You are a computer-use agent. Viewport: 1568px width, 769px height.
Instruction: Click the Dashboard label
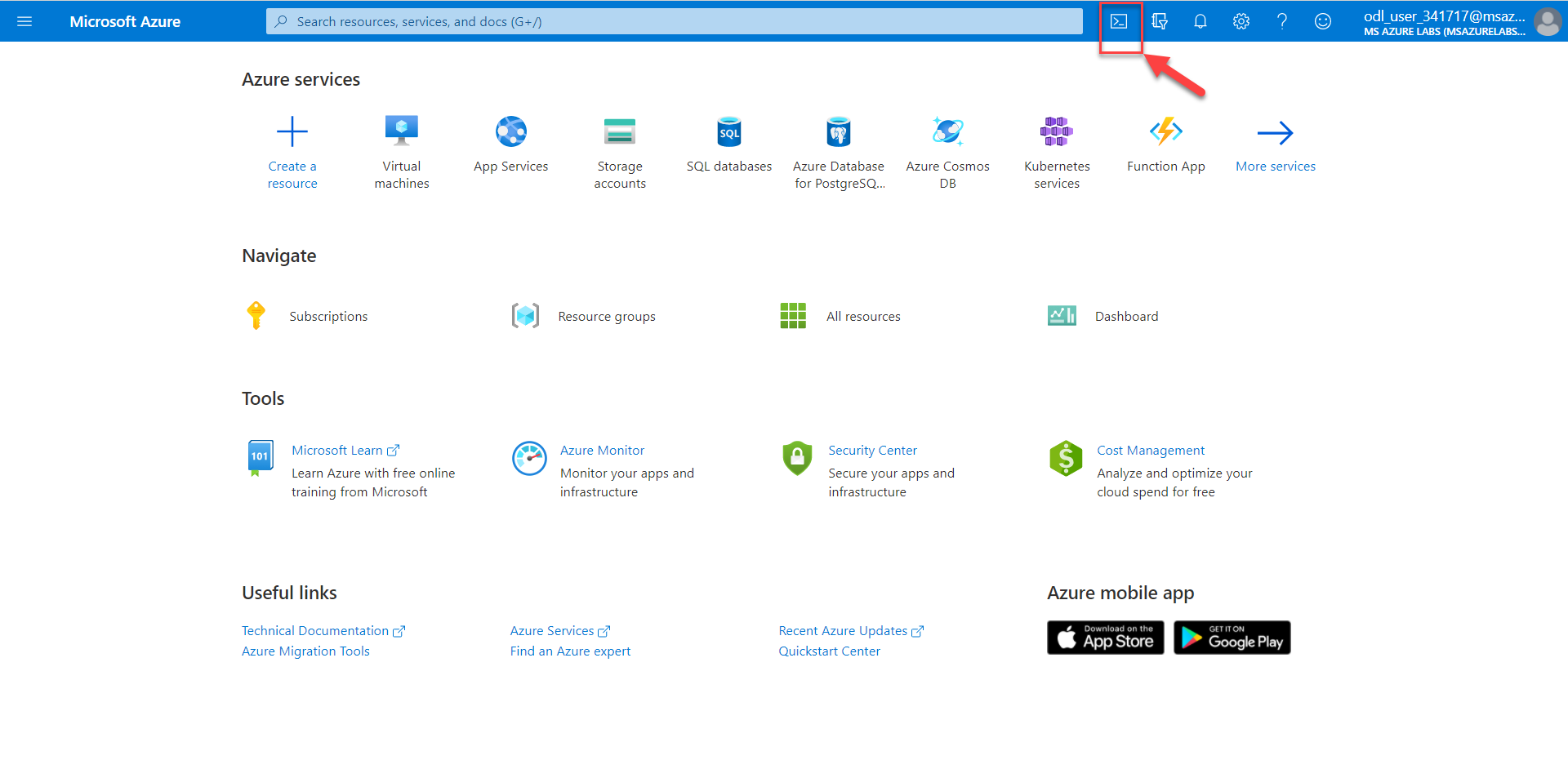point(1126,316)
